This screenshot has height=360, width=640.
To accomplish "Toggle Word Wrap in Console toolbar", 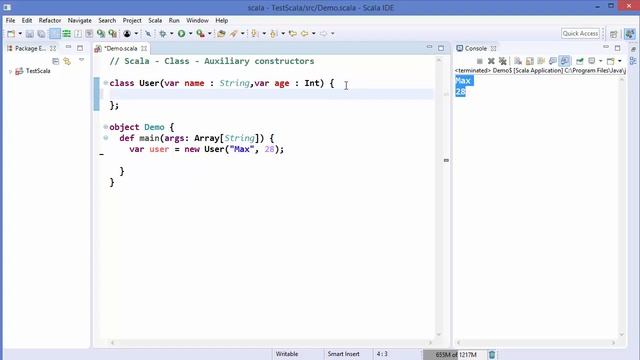I will click(541, 61).
